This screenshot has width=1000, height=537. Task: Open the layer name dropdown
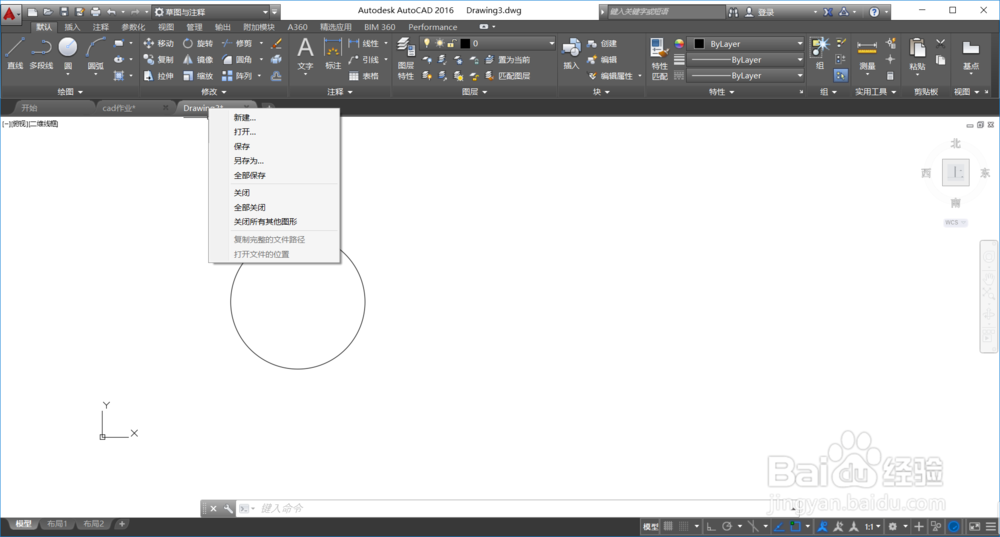tap(489, 43)
